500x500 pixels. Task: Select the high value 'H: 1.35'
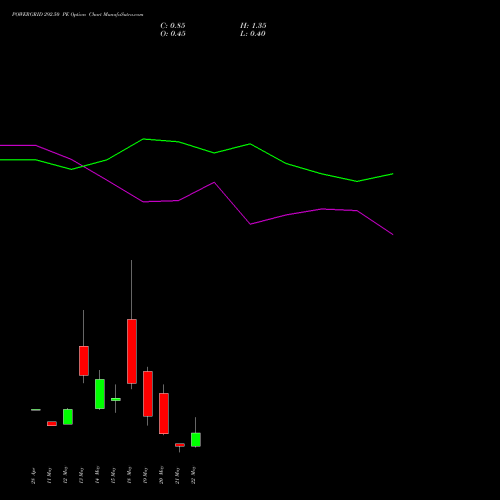(253, 26)
